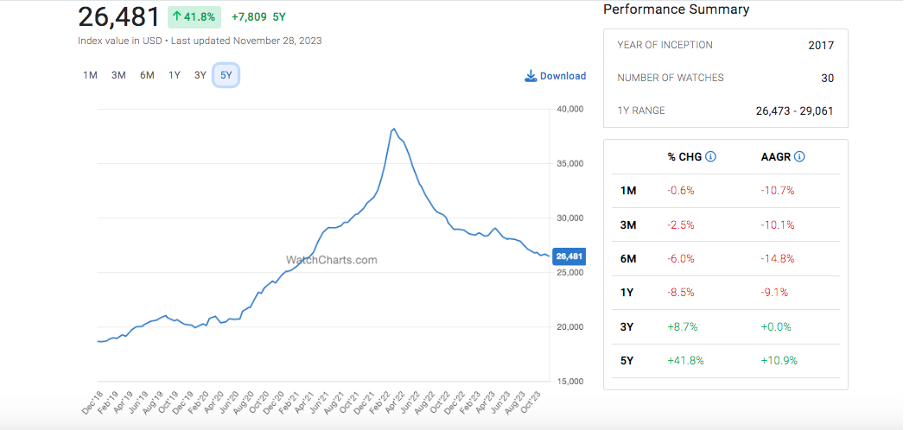Click the 35,000 y-axis label
Viewport: 904px width, 430px height.
click(x=572, y=164)
